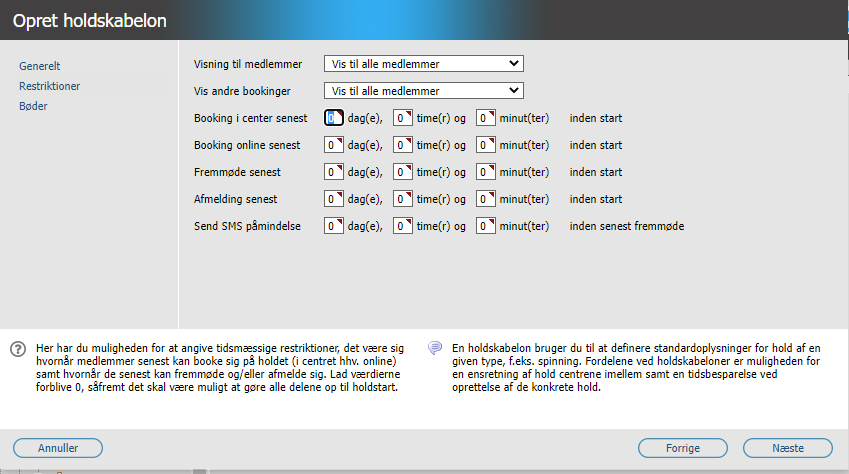Focus the Booking online senest hours field
The width and height of the screenshot is (849, 474).
point(402,145)
